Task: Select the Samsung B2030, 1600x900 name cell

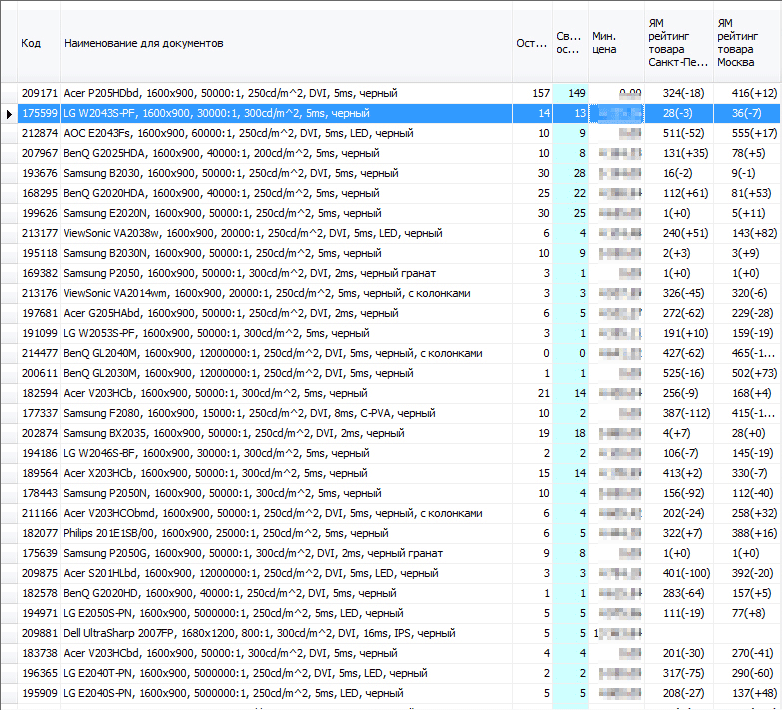Action: point(286,173)
